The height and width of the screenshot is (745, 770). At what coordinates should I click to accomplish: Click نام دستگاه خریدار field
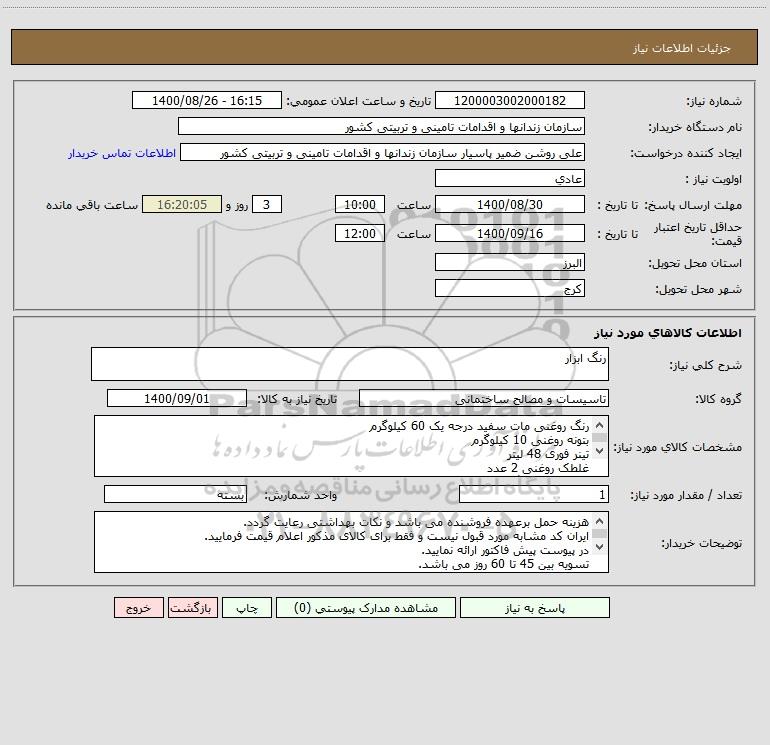coord(381,126)
